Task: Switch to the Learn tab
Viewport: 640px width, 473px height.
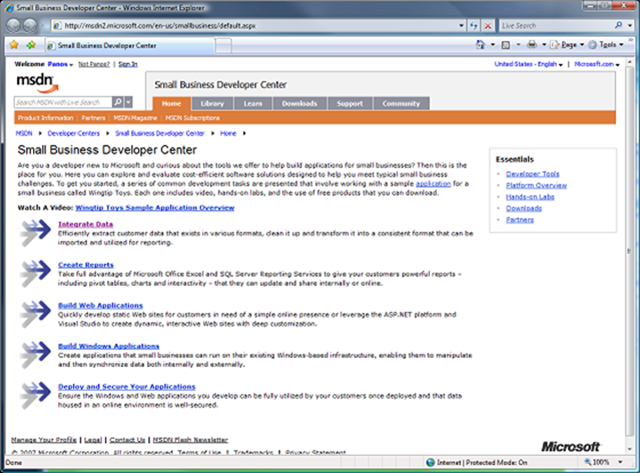Action: pyautogui.click(x=253, y=104)
